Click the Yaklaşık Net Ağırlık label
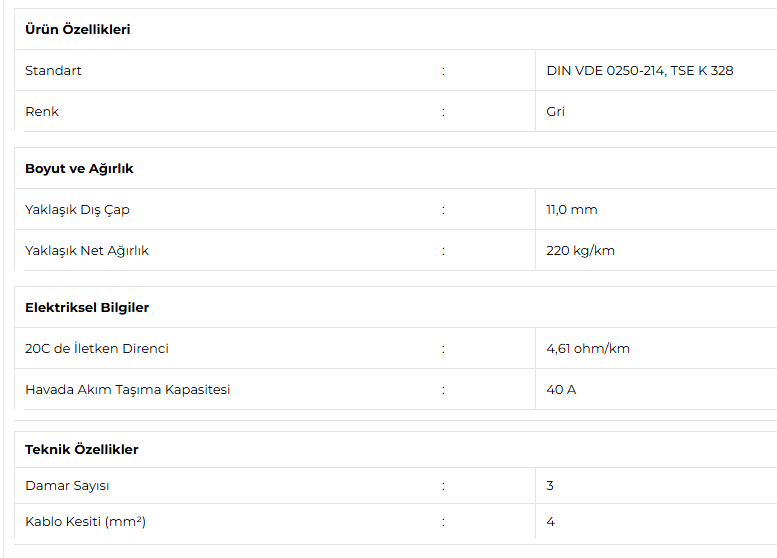777x558 pixels. coord(87,251)
